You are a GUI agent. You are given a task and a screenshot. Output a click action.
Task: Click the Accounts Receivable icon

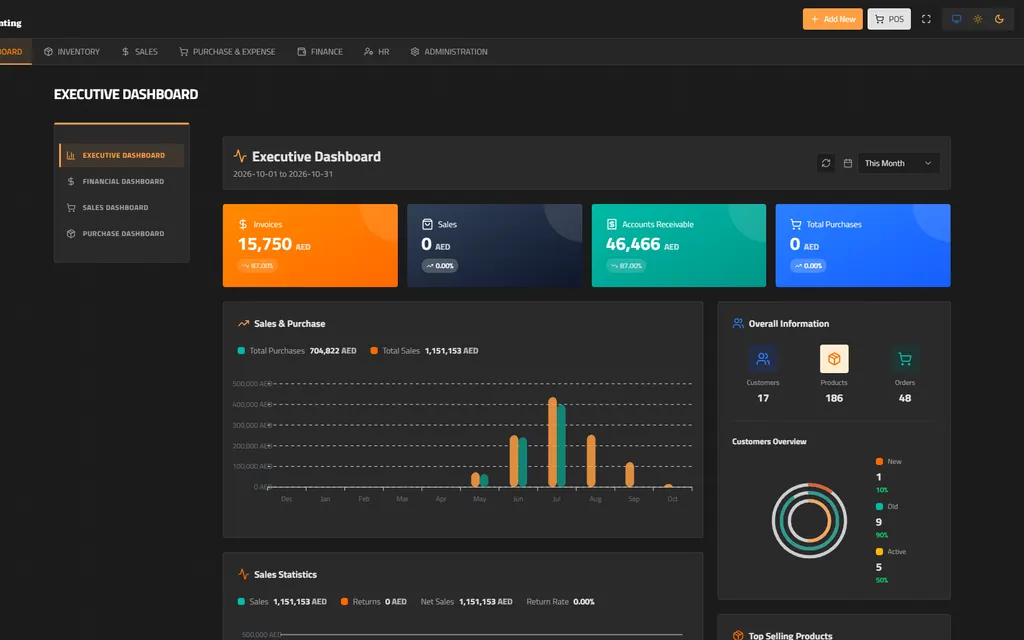612,224
